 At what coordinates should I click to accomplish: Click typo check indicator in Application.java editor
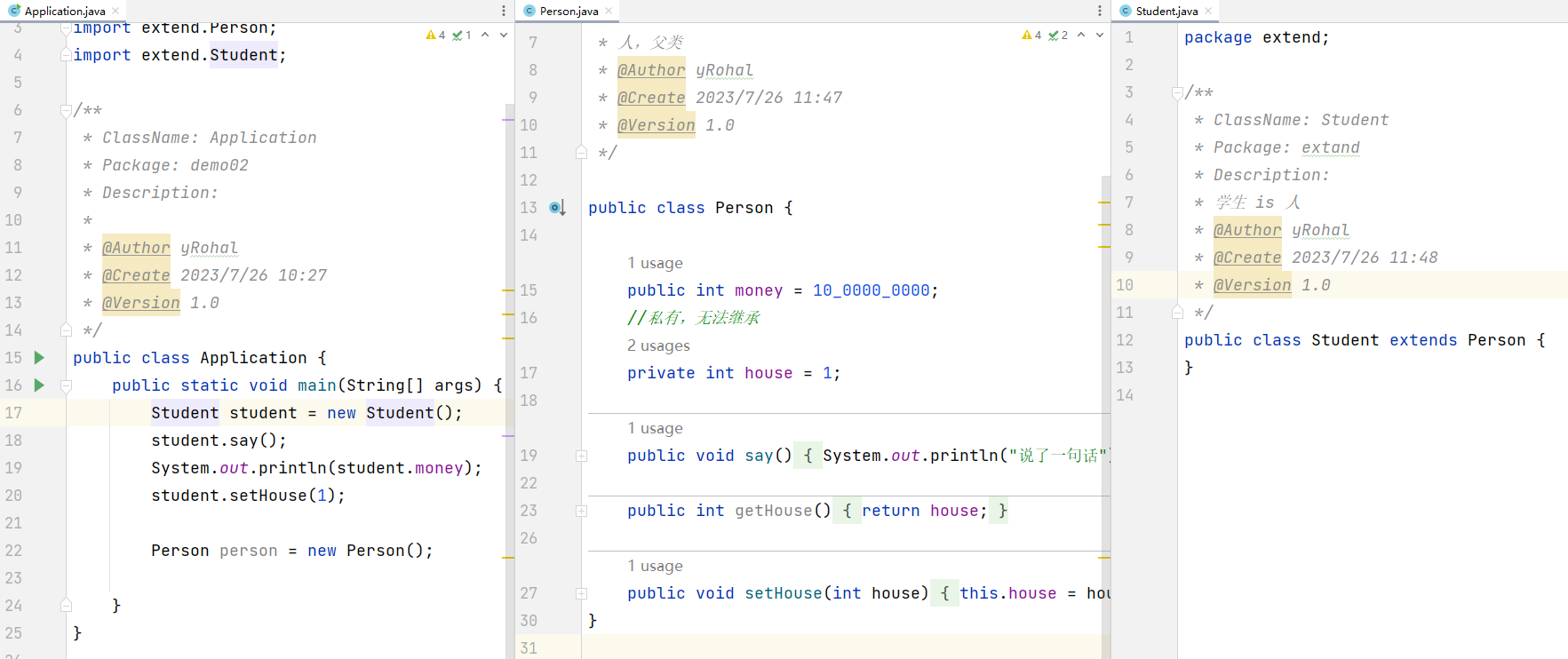[462, 35]
